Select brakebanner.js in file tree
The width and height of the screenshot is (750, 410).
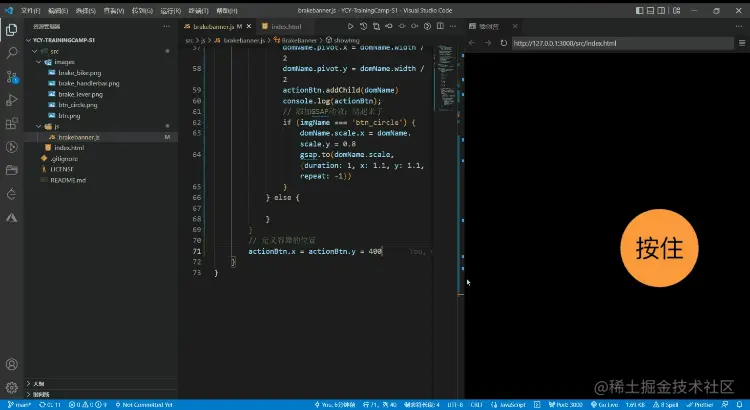[x=101, y=137]
